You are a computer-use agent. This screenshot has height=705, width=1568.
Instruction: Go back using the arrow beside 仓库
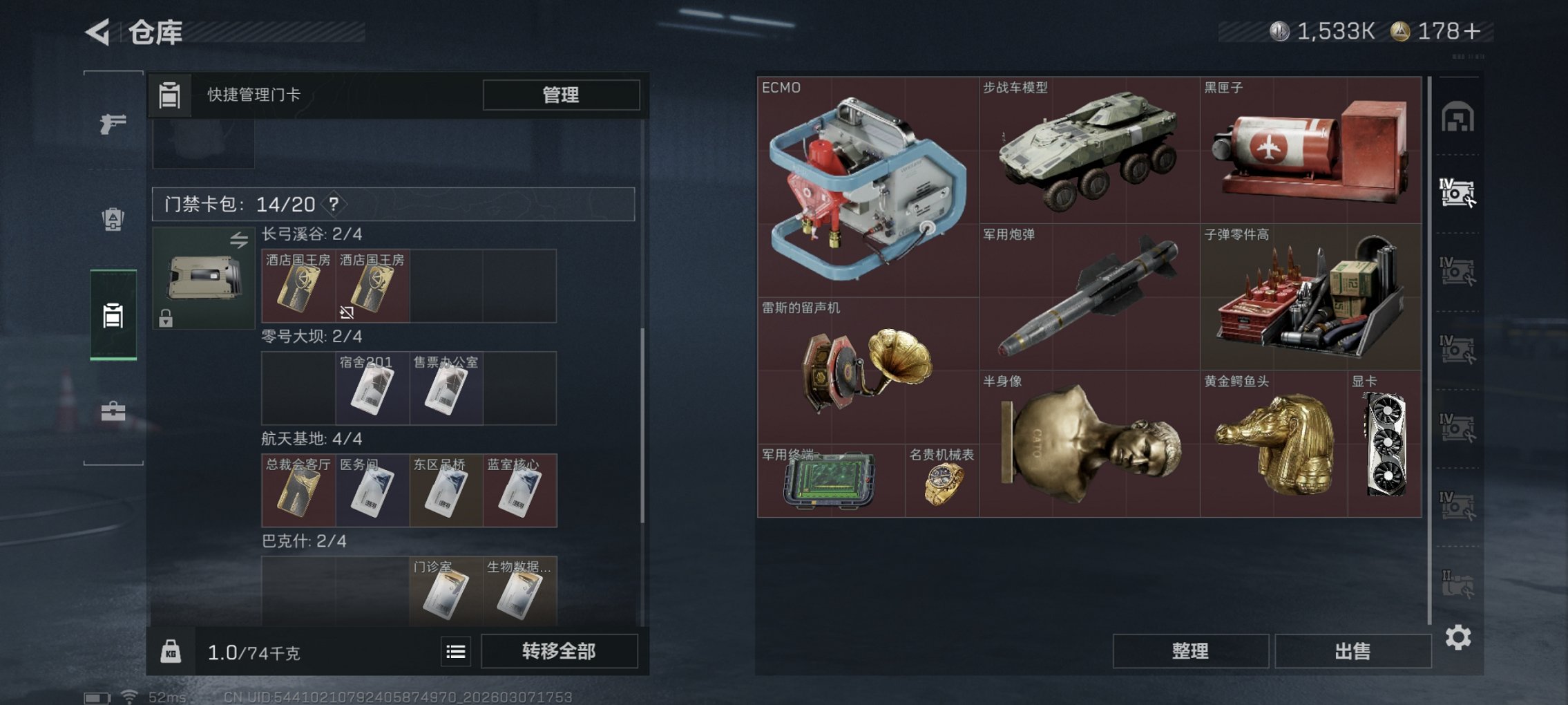(97, 32)
